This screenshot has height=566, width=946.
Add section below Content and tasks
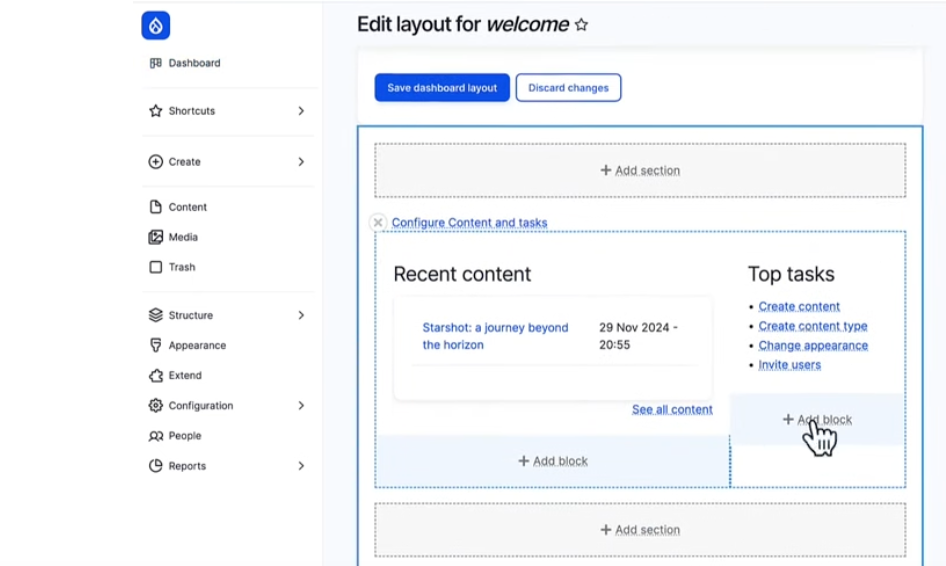(640, 530)
